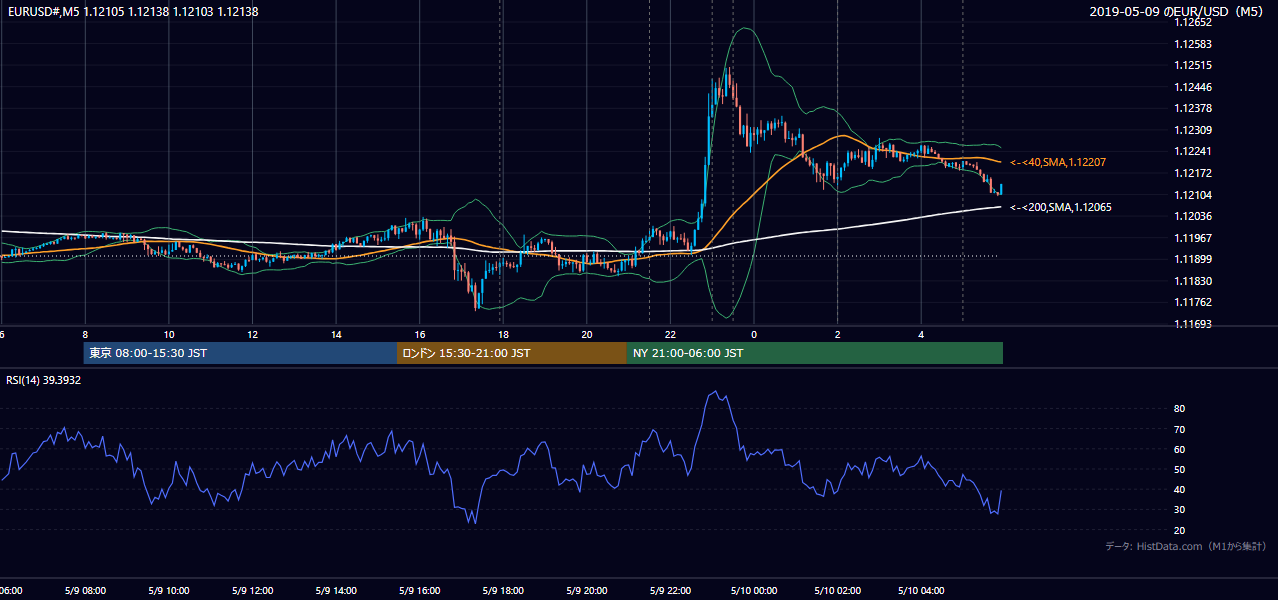This screenshot has width=1278, height=600.
Task: Click hour label 10 under price chart
Action: 169,335
